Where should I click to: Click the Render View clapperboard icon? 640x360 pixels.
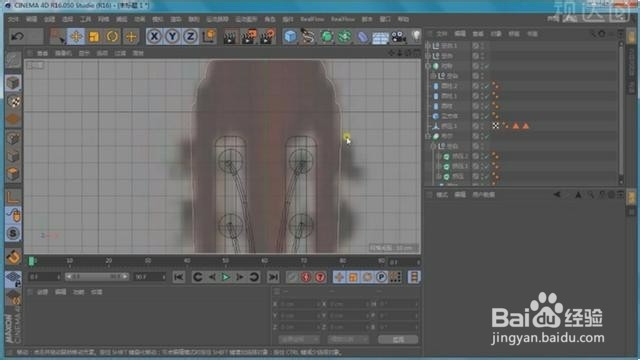point(231,37)
